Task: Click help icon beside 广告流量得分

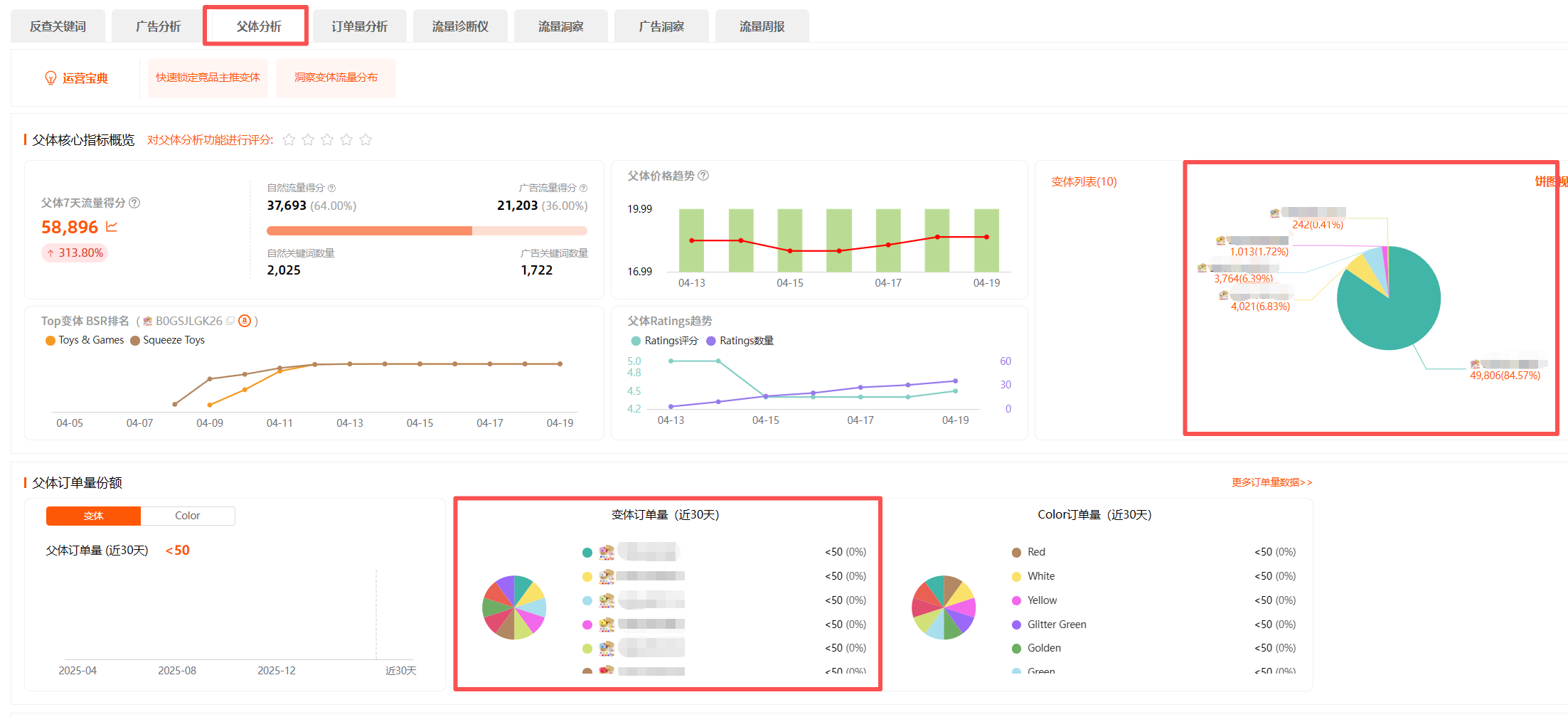Action: pyautogui.click(x=583, y=188)
